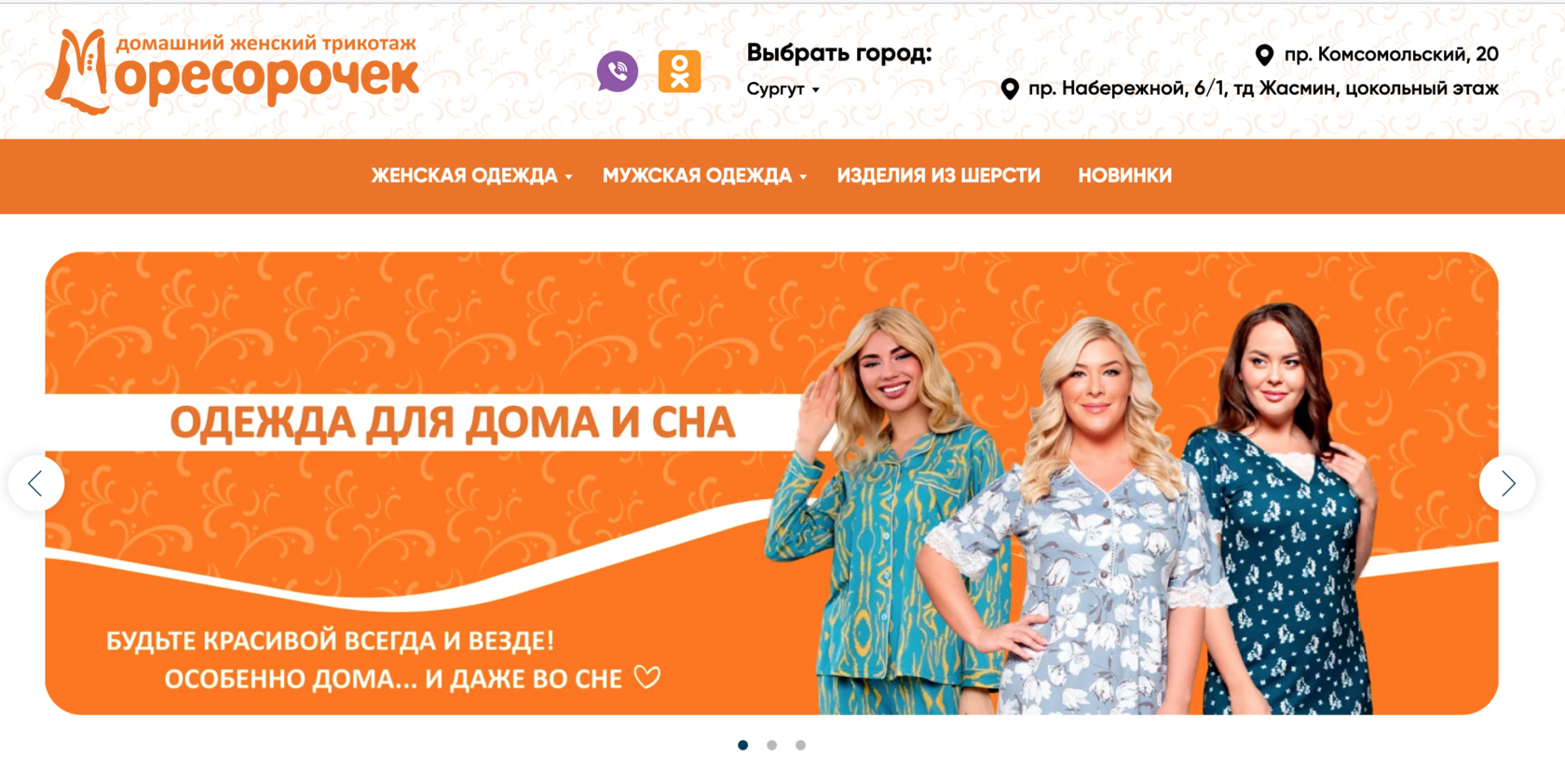Go to next banner slide arrow
Image resolution: width=1565 pixels, height=784 pixels.
coord(1507,483)
